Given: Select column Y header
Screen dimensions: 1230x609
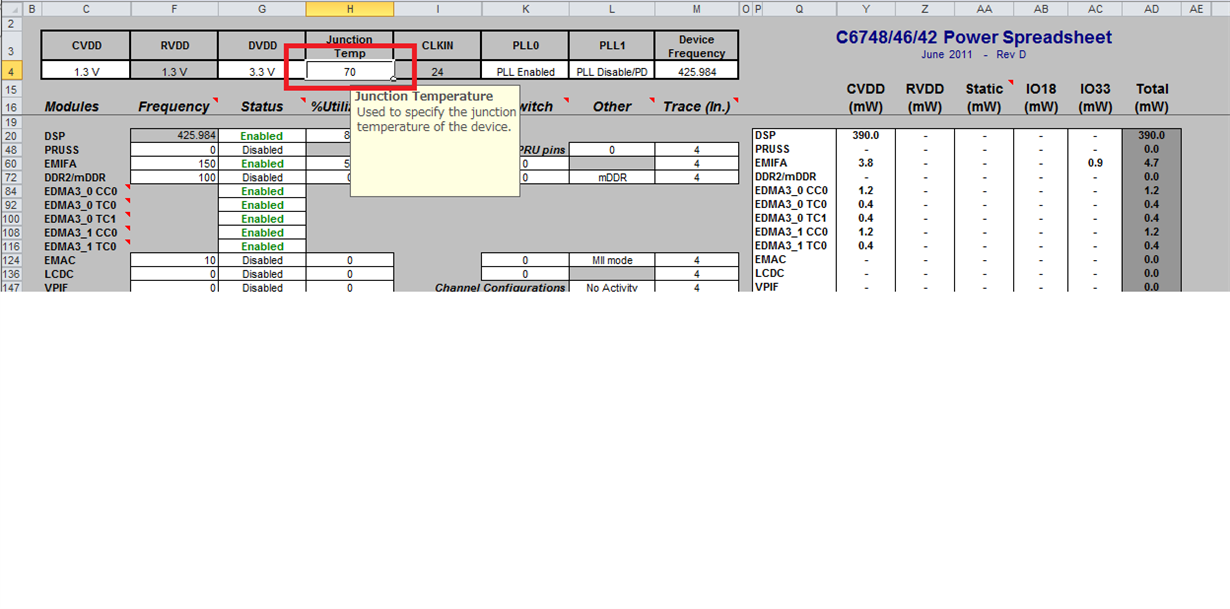Looking at the screenshot, I should (x=866, y=9).
